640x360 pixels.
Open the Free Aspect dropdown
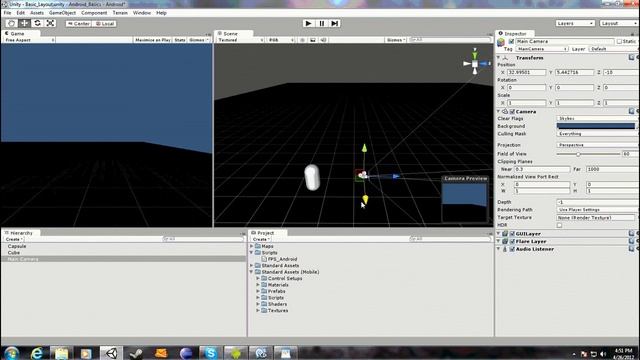tap(29, 40)
